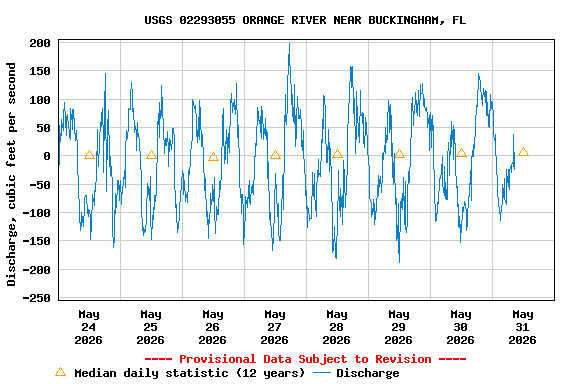576x384 pixels.
Task: Click the highest discharge peak near 200 on May 27
Action: click(x=289, y=44)
